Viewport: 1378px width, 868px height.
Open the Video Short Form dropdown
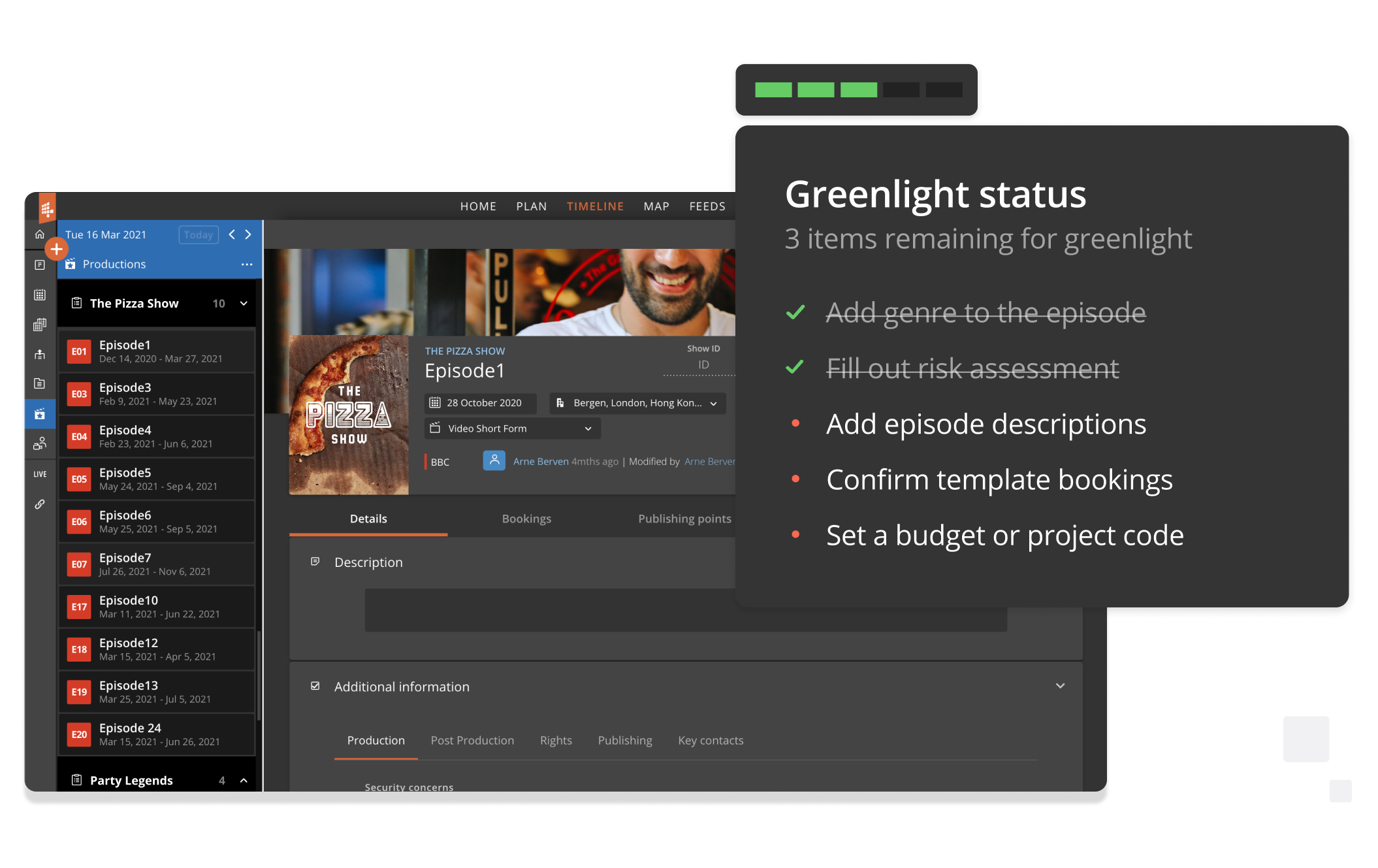click(513, 428)
